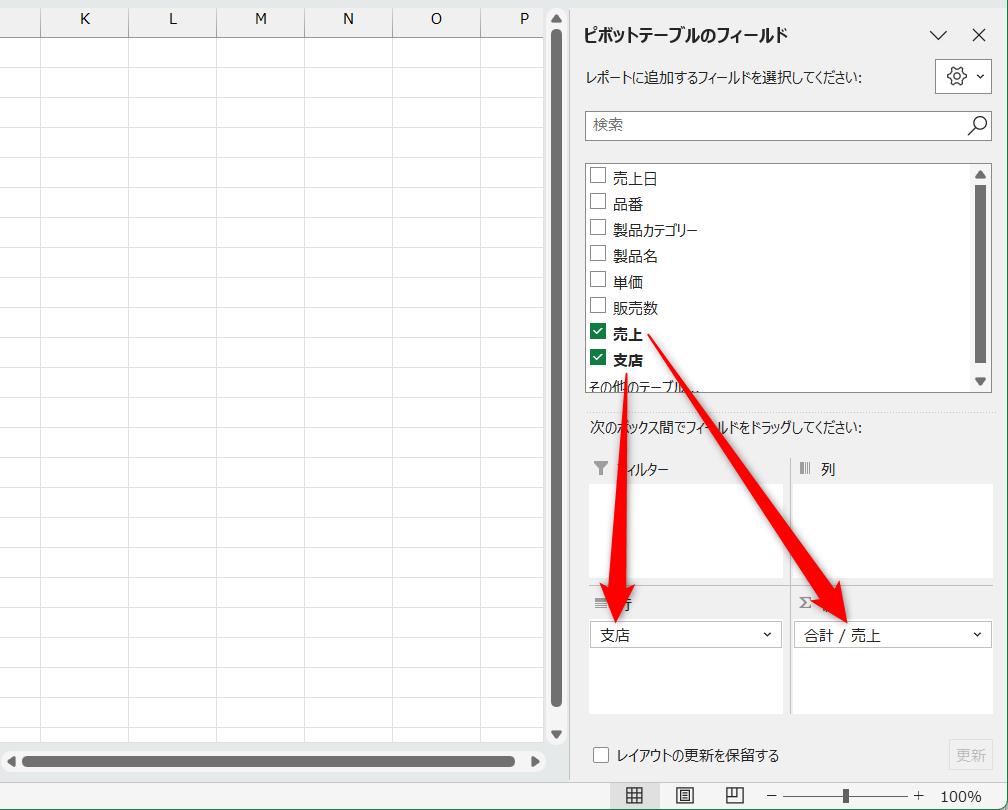Select the Page Layout view icon

tap(684, 793)
